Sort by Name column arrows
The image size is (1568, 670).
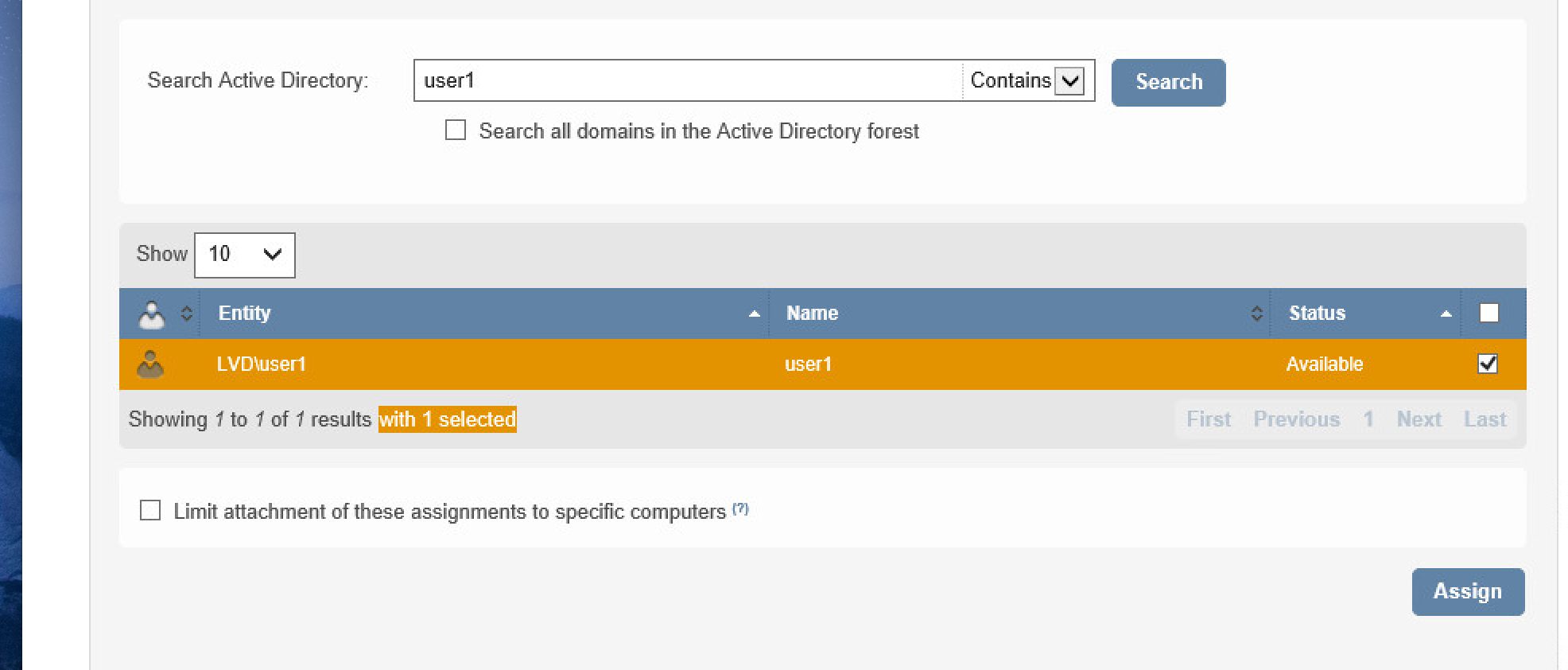point(1256,314)
